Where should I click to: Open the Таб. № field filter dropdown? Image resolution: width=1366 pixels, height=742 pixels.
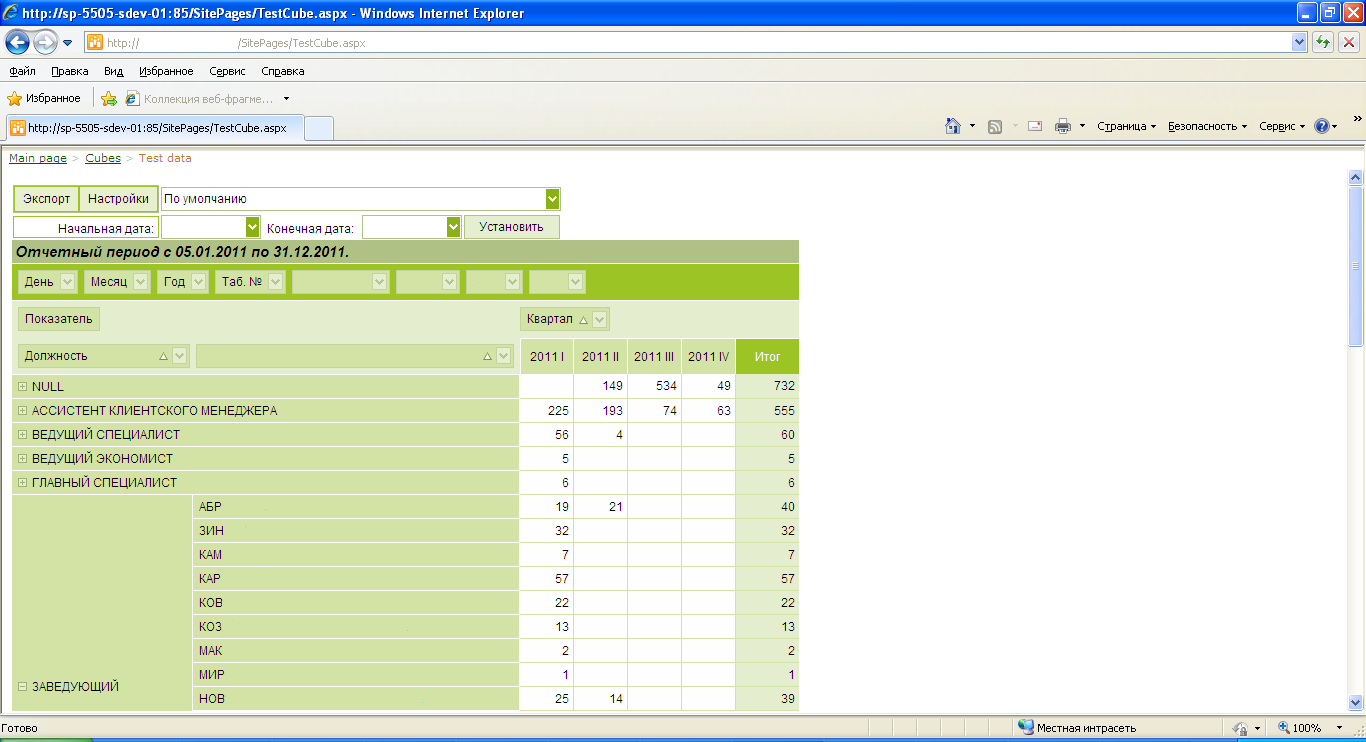tap(276, 282)
